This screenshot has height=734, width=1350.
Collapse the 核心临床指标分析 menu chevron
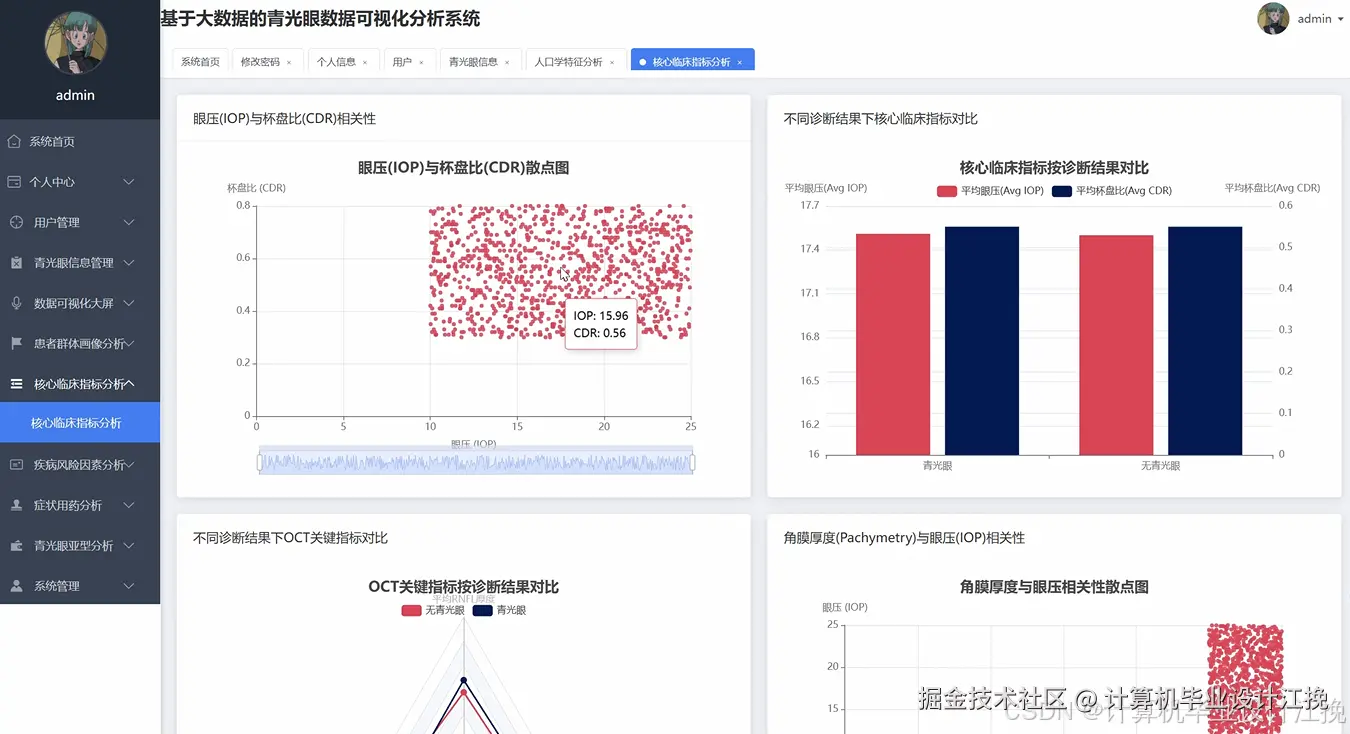pos(129,384)
